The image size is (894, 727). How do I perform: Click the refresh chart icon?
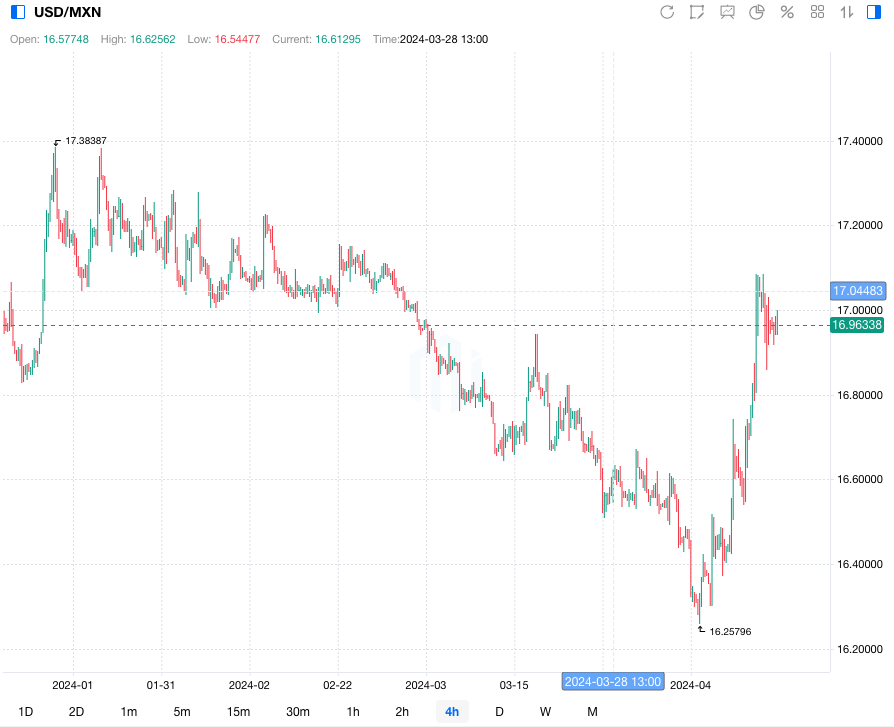coord(667,12)
